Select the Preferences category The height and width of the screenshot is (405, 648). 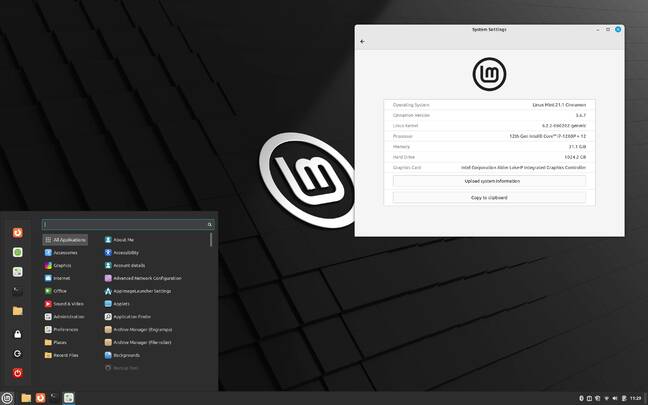(61, 329)
